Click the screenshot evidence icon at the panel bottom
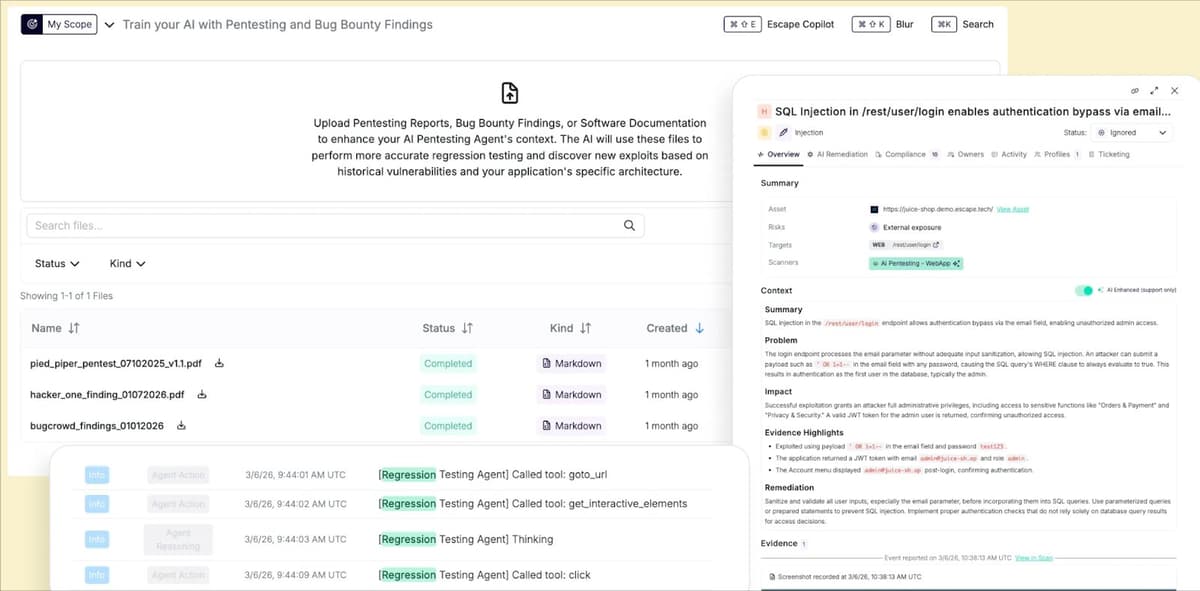Viewport: 1200px width, 591px height. [771, 577]
